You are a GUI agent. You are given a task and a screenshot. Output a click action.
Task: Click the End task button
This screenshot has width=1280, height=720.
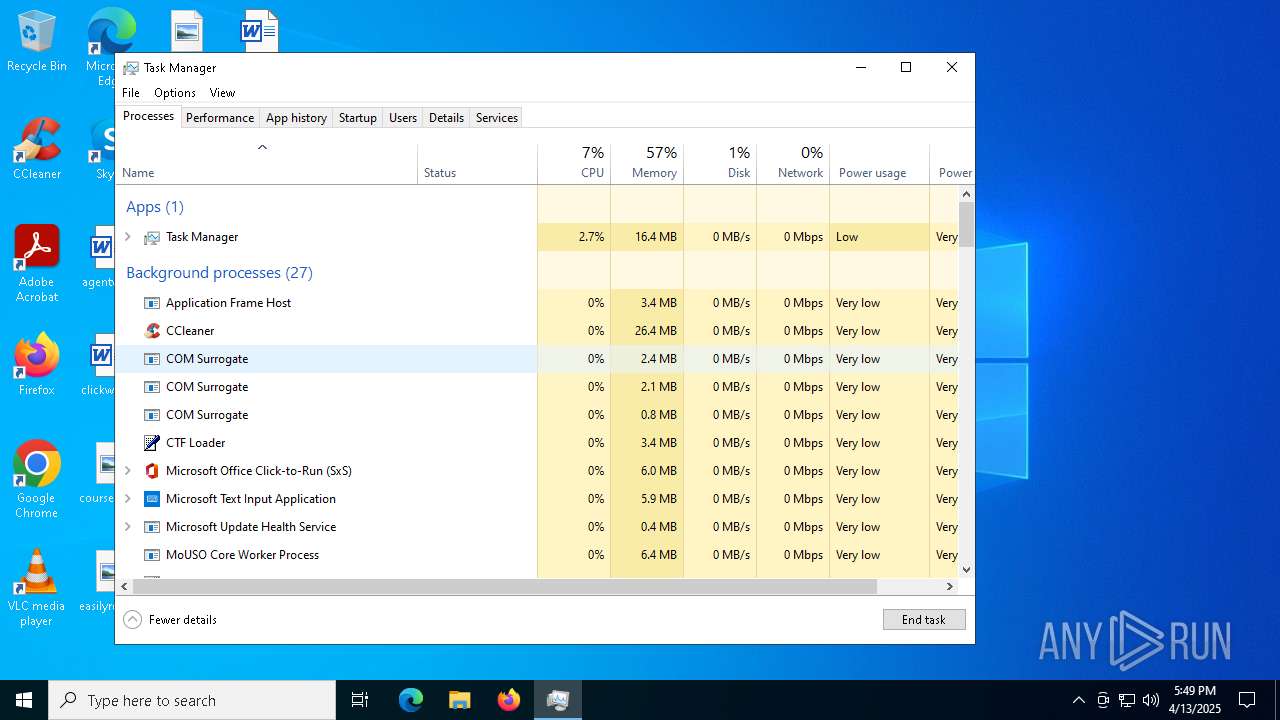[x=924, y=620]
